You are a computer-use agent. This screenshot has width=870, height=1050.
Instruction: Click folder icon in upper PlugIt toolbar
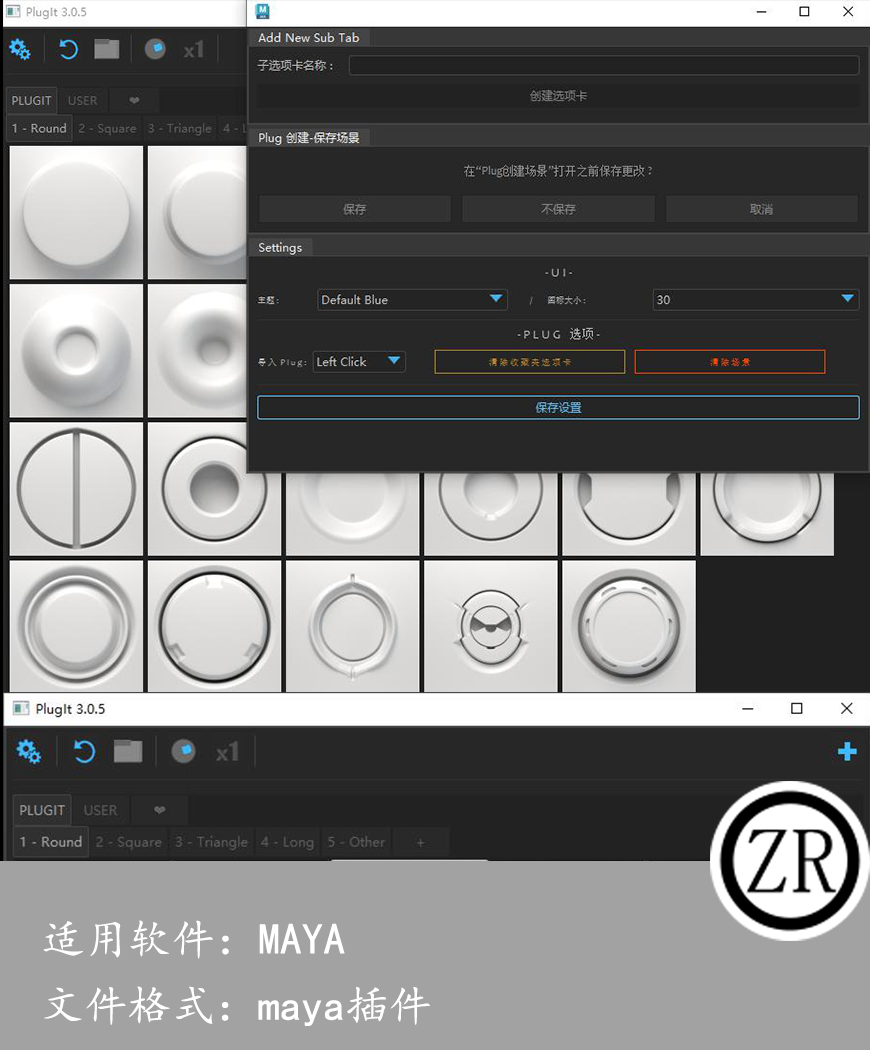pyautogui.click(x=107, y=49)
